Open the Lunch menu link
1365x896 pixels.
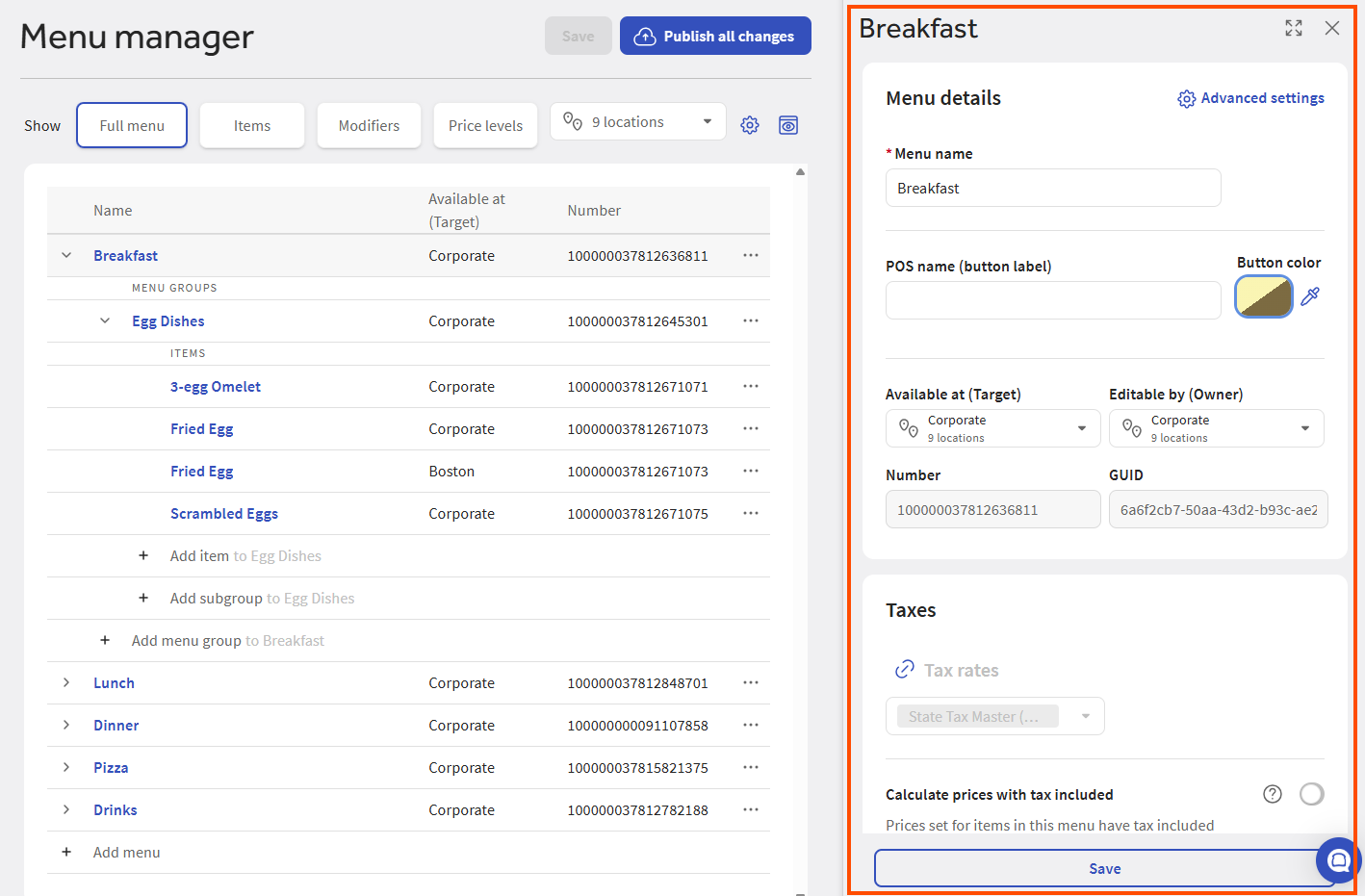tap(114, 682)
